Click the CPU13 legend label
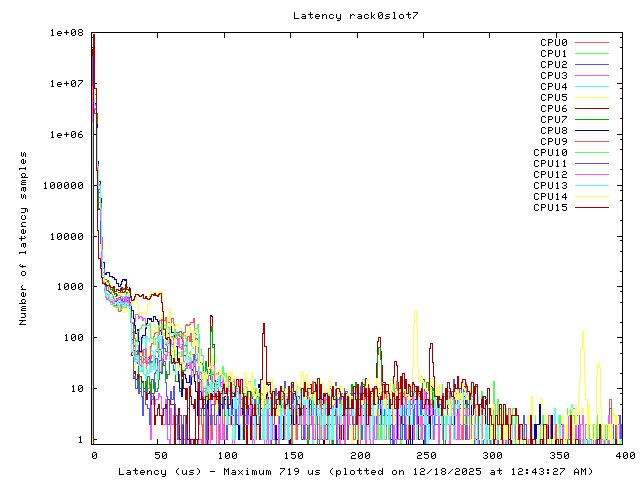This screenshot has height=480, width=640. click(x=550, y=186)
